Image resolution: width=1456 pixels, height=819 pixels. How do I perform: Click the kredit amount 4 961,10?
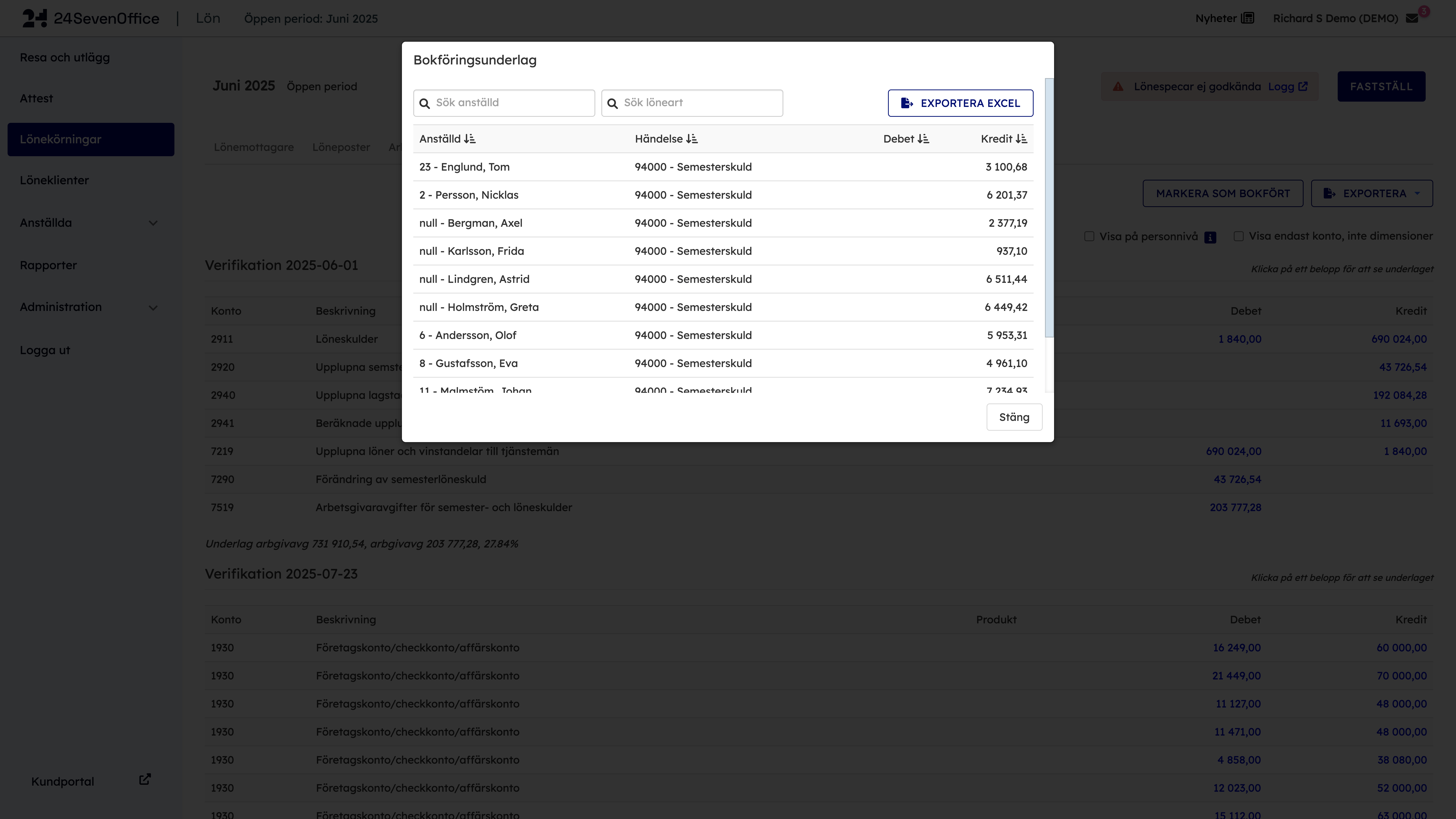click(x=1007, y=363)
